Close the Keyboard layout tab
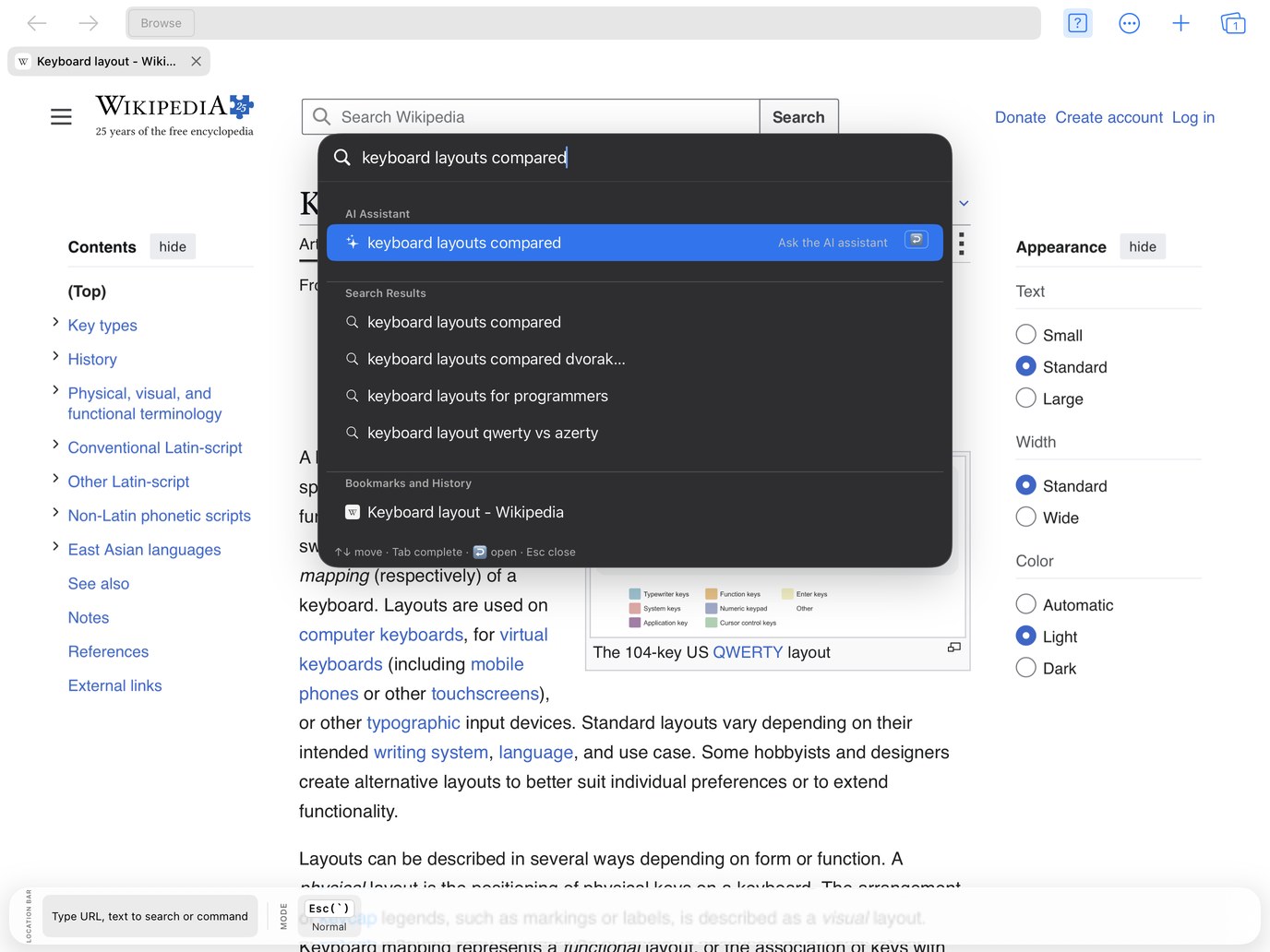Viewport: 1270px width, 952px height. click(x=196, y=61)
